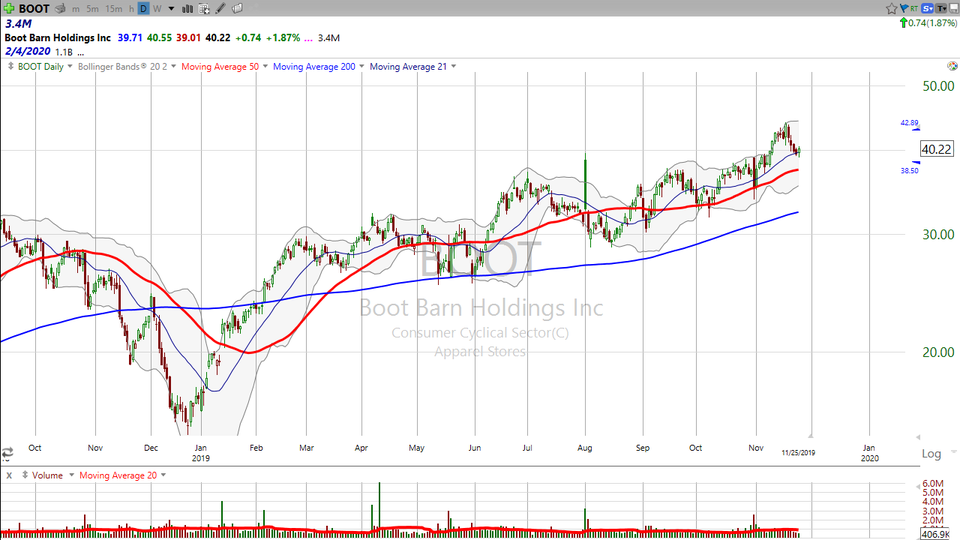Click the layout icon at top right corner
Viewport: 960px width, 540px height.
[952, 9]
